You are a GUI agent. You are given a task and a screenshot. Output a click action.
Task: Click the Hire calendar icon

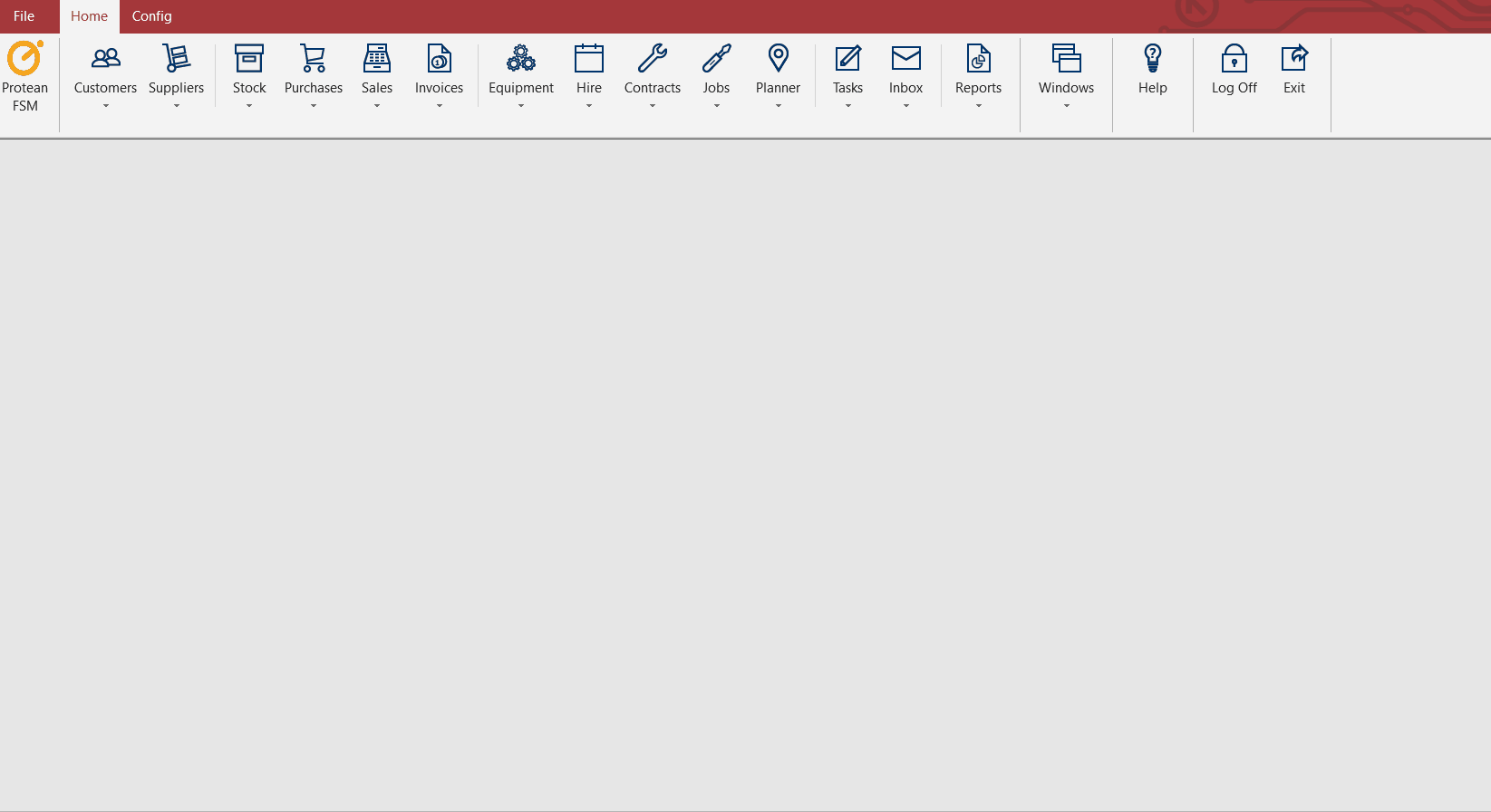click(589, 58)
